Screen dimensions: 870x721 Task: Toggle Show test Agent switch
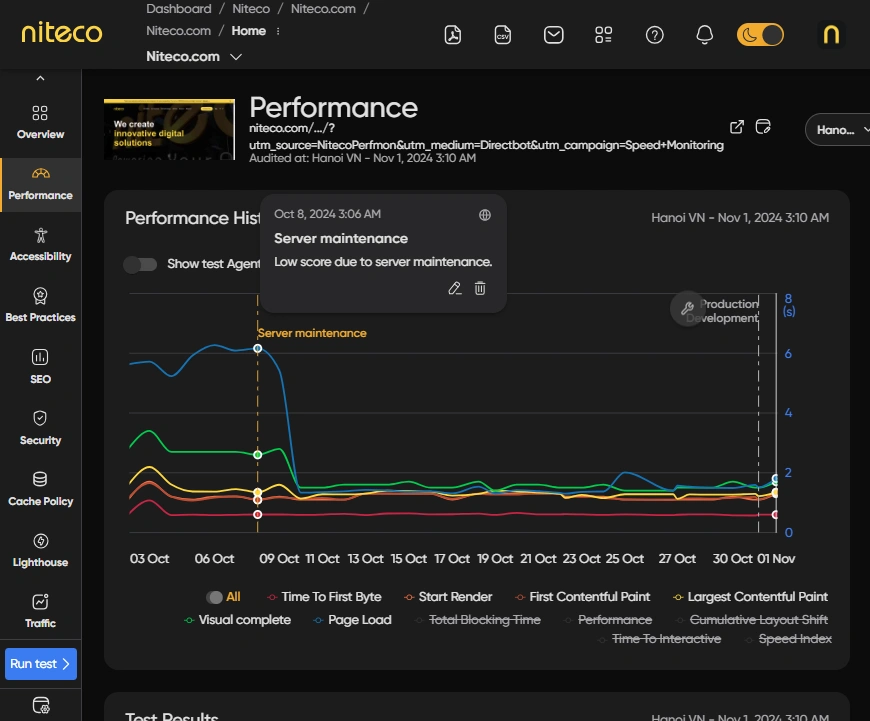tap(140, 264)
